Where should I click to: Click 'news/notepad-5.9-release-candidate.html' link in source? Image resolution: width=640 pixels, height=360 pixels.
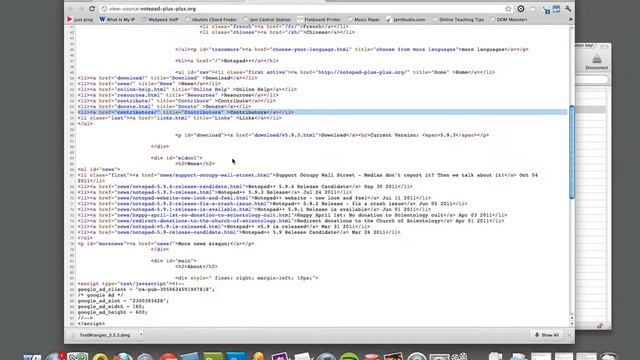coord(177,232)
